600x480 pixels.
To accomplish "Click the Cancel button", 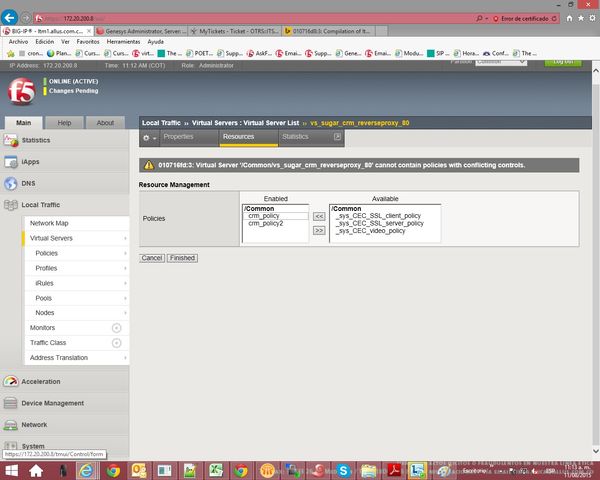I will 151,258.
